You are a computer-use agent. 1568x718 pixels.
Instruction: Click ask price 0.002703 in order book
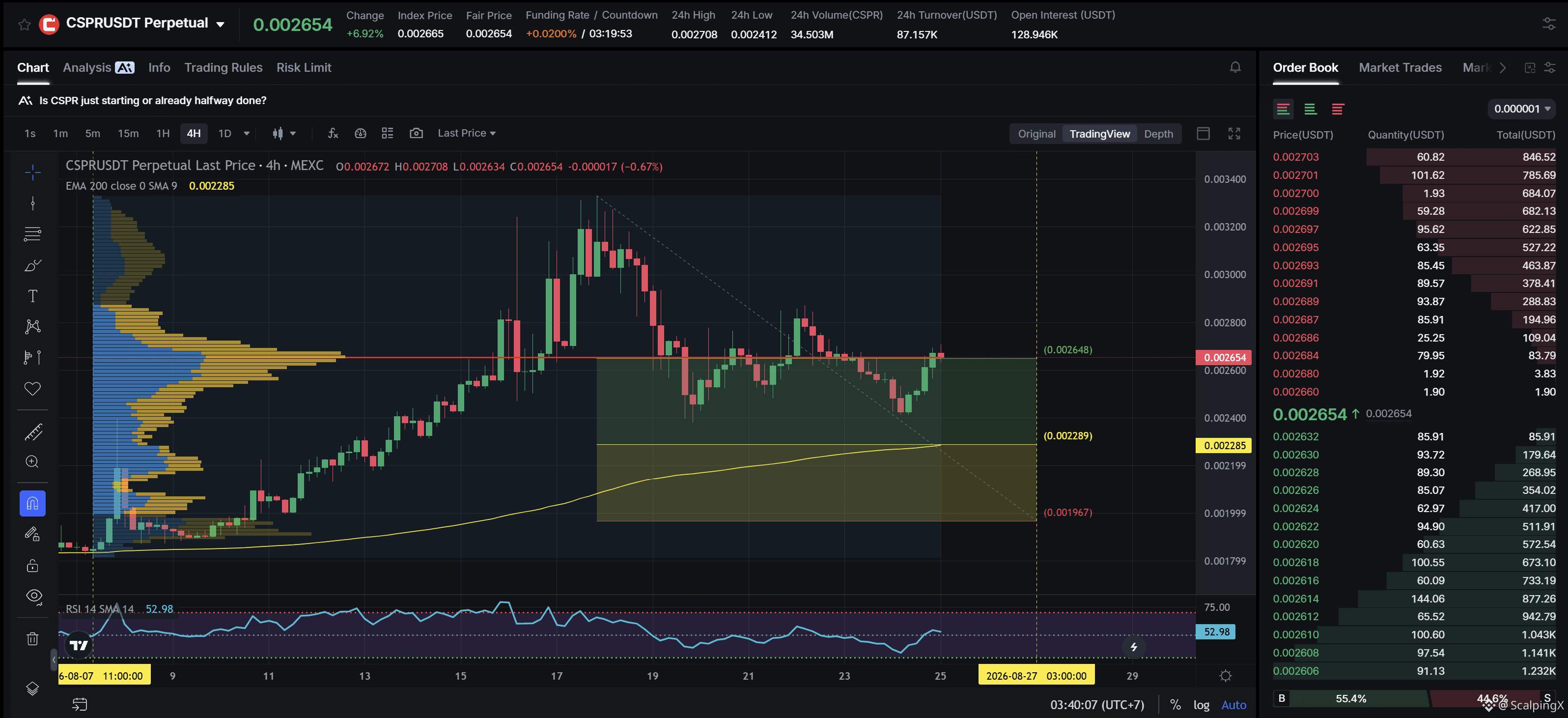1296,157
